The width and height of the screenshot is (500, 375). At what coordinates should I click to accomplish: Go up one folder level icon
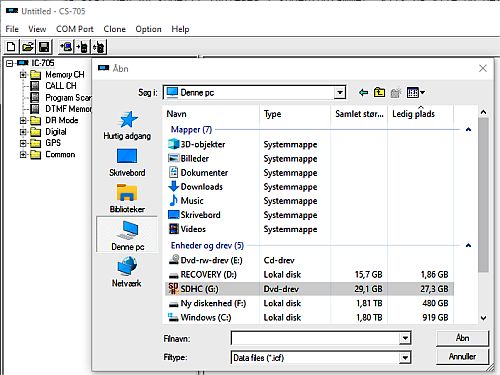[379, 92]
